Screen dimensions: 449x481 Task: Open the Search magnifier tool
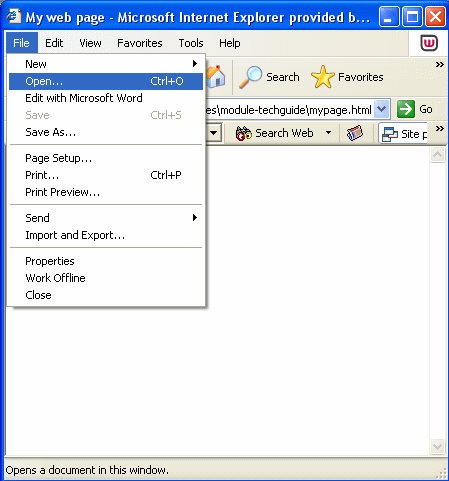pyautogui.click(x=251, y=77)
